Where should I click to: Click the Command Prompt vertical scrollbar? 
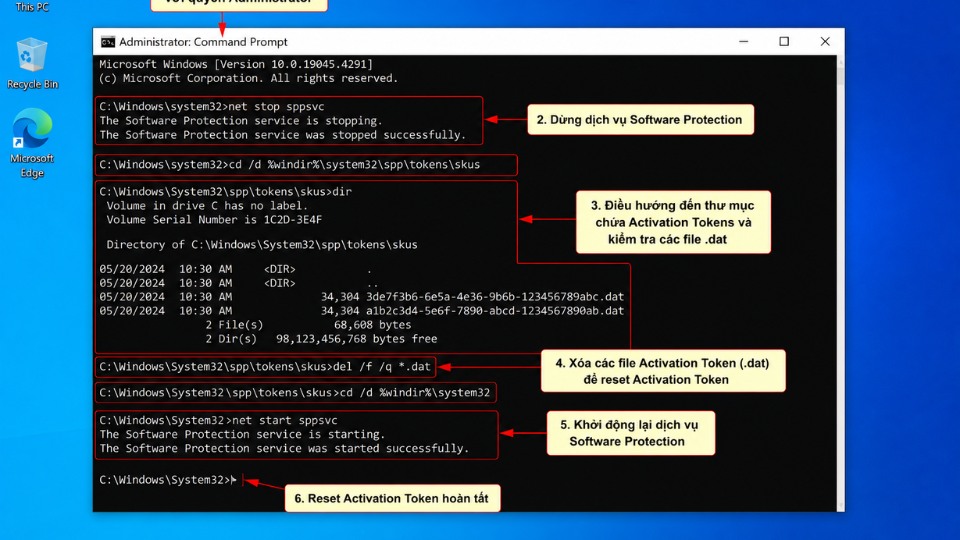(840, 283)
